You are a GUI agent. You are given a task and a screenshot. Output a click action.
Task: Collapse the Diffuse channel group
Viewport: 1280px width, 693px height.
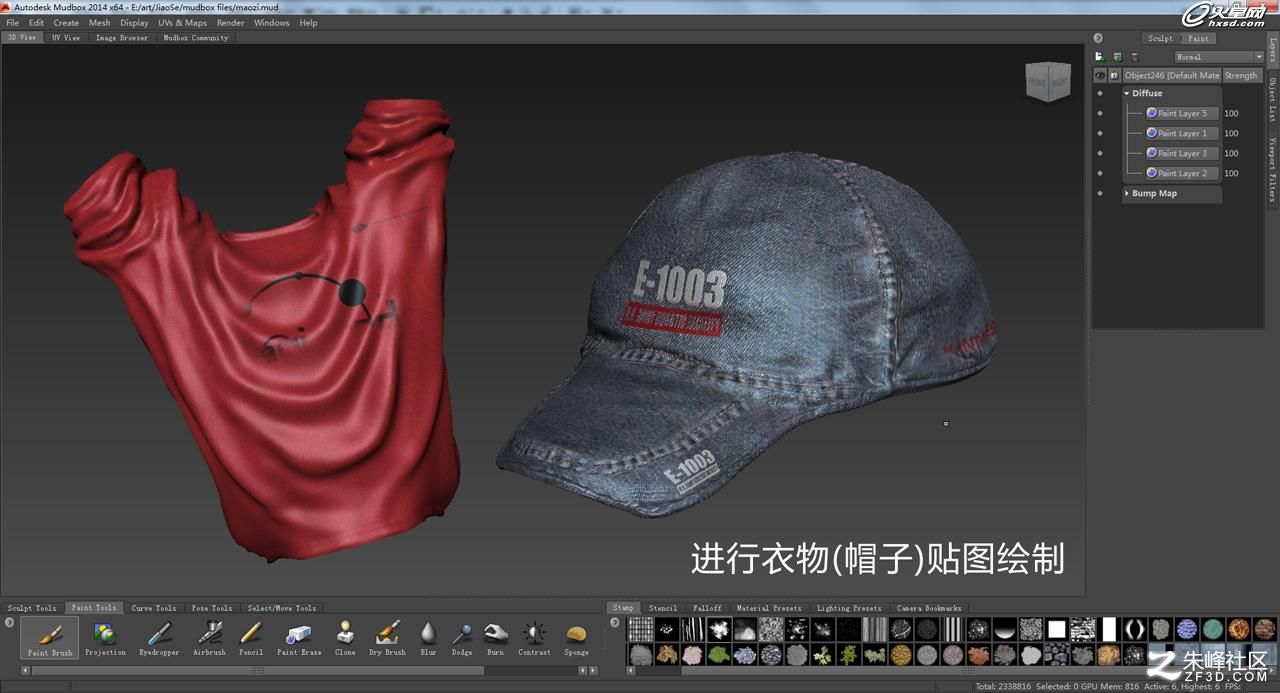click(1127, 93)
